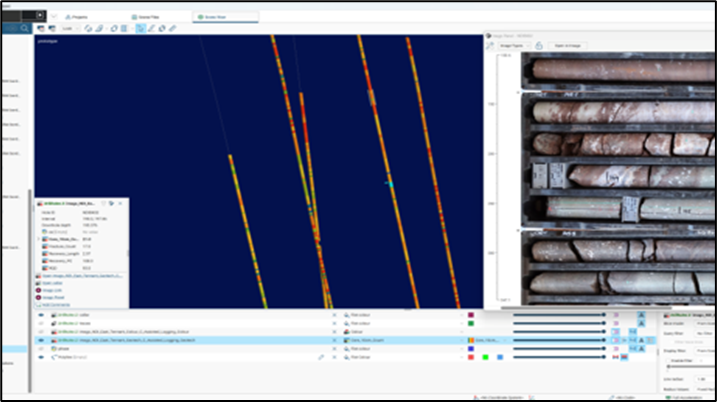Click the Image Link magenta icon
The width and height of the screenshot is (717, 402).
point(38,290)
